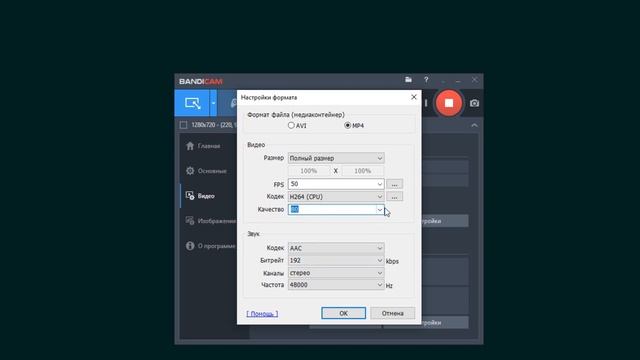
Task: Expand the Качество quality dropdown arrow
Action: click(380, 209)
